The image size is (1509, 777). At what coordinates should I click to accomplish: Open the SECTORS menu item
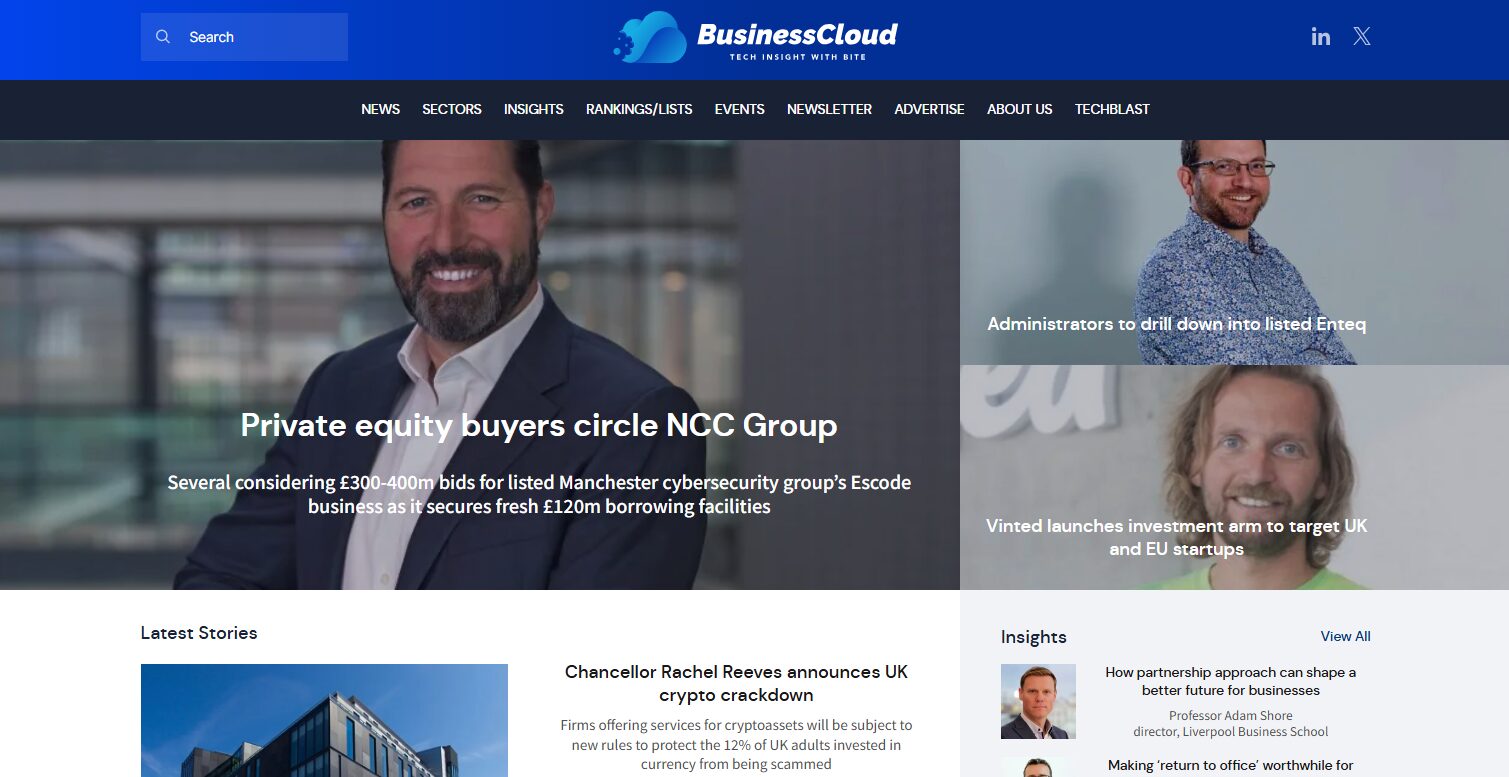tap(452, 109)
